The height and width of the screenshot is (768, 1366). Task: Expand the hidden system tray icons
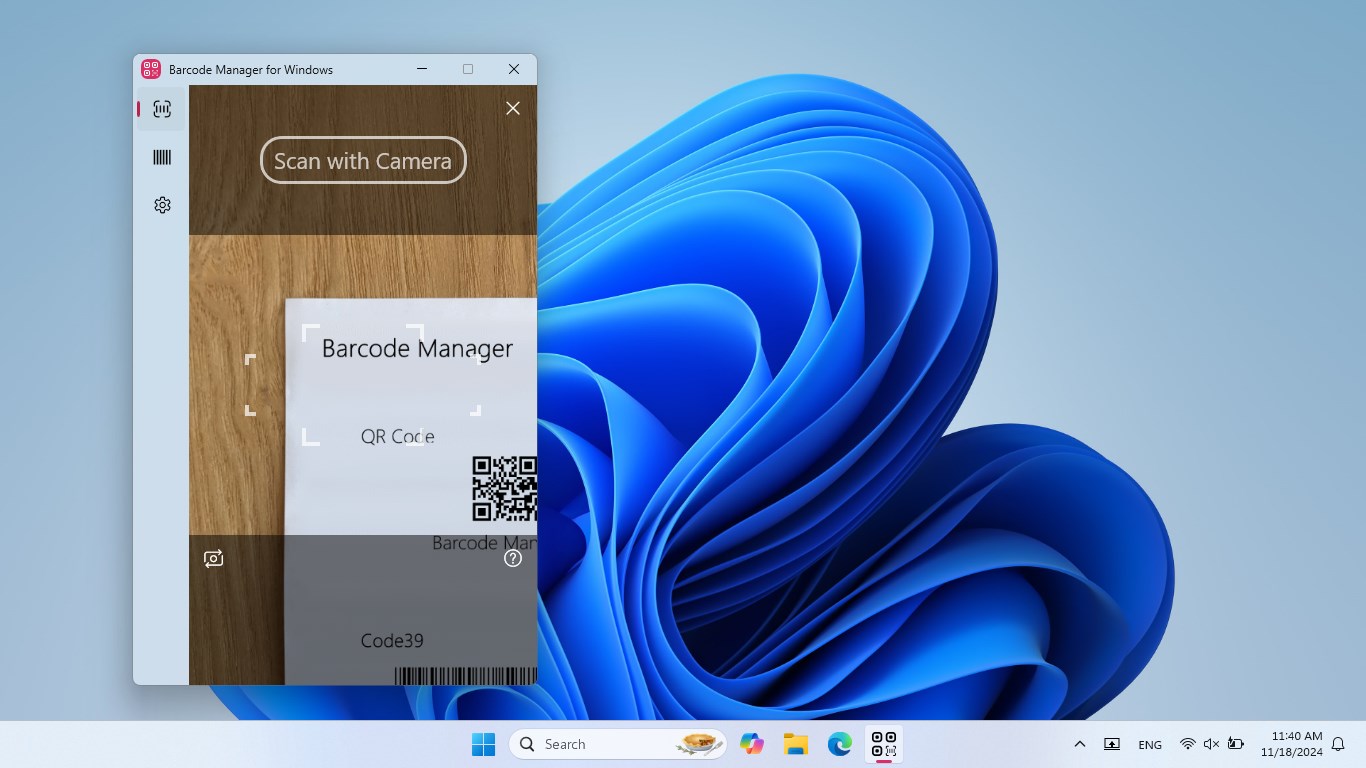tap(1080, 744)
